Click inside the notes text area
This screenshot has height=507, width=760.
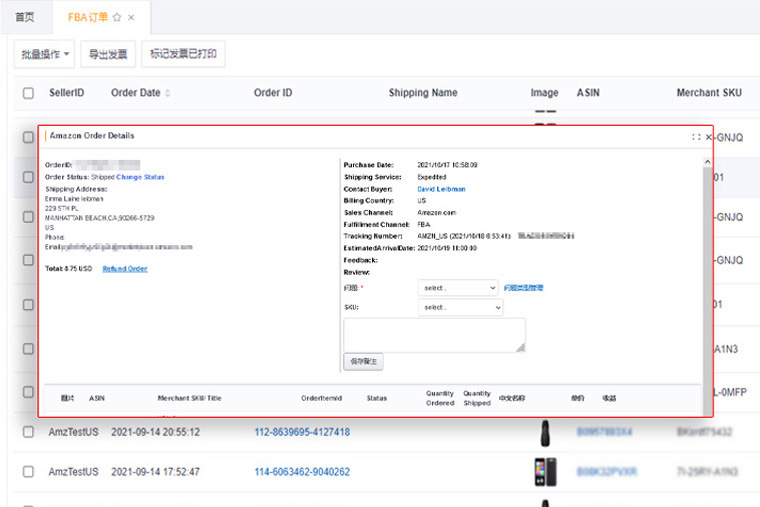(434, 335)
